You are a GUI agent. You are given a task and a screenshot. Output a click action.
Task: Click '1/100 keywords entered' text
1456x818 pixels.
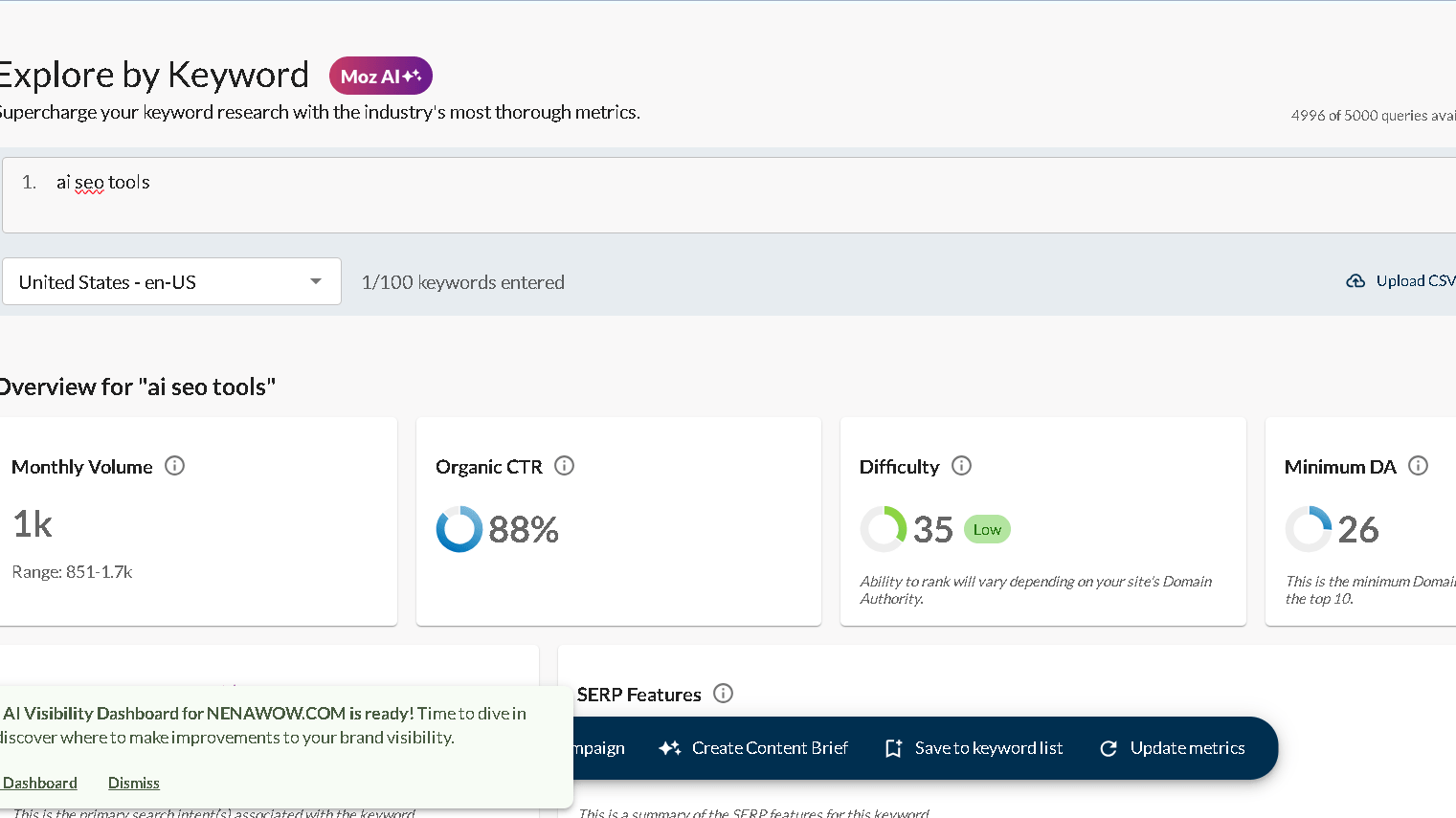pyautogui.click(x=463, y=282)
